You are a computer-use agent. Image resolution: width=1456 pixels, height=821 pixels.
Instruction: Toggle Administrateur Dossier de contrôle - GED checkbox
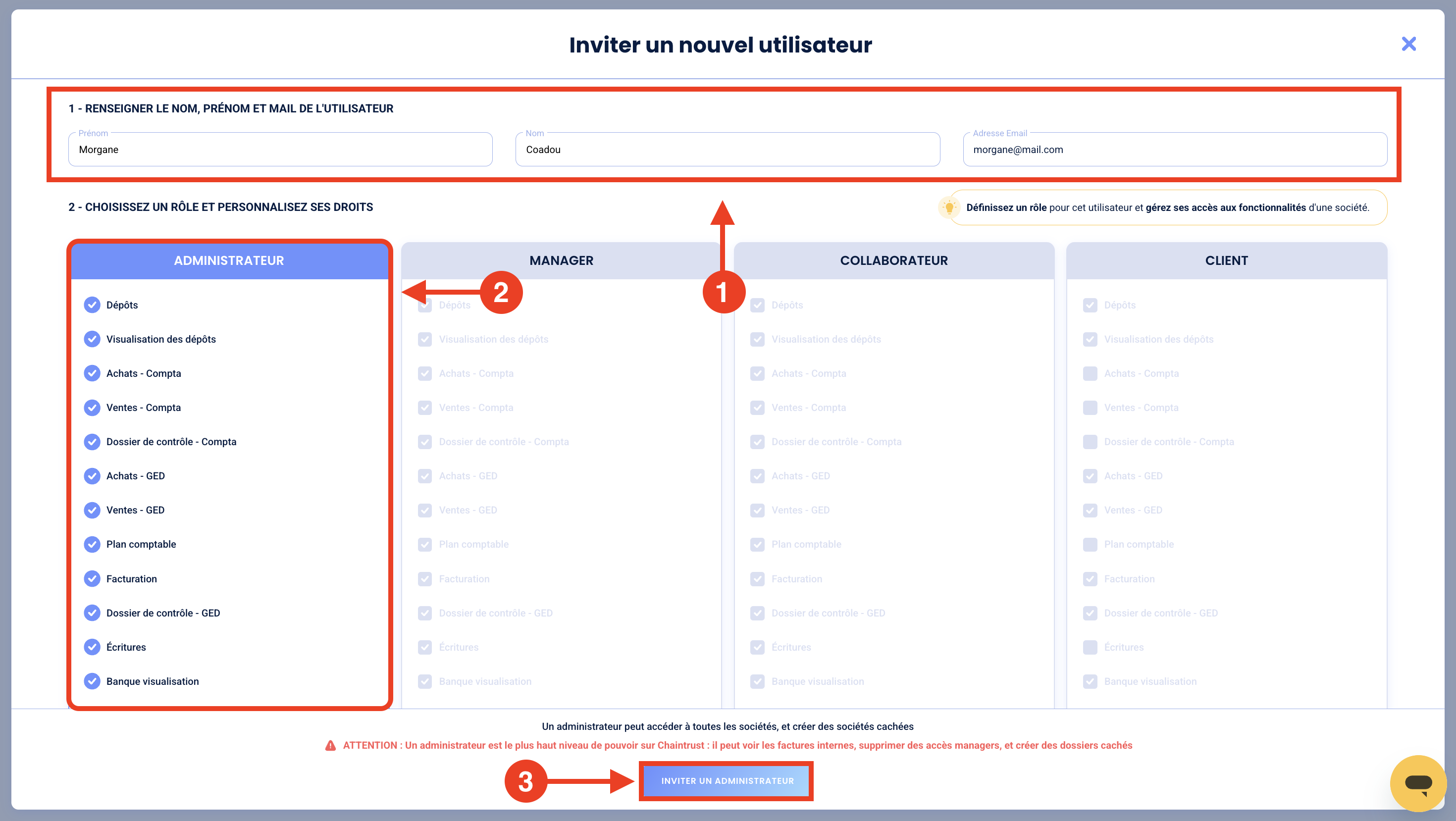coord(92,613)
